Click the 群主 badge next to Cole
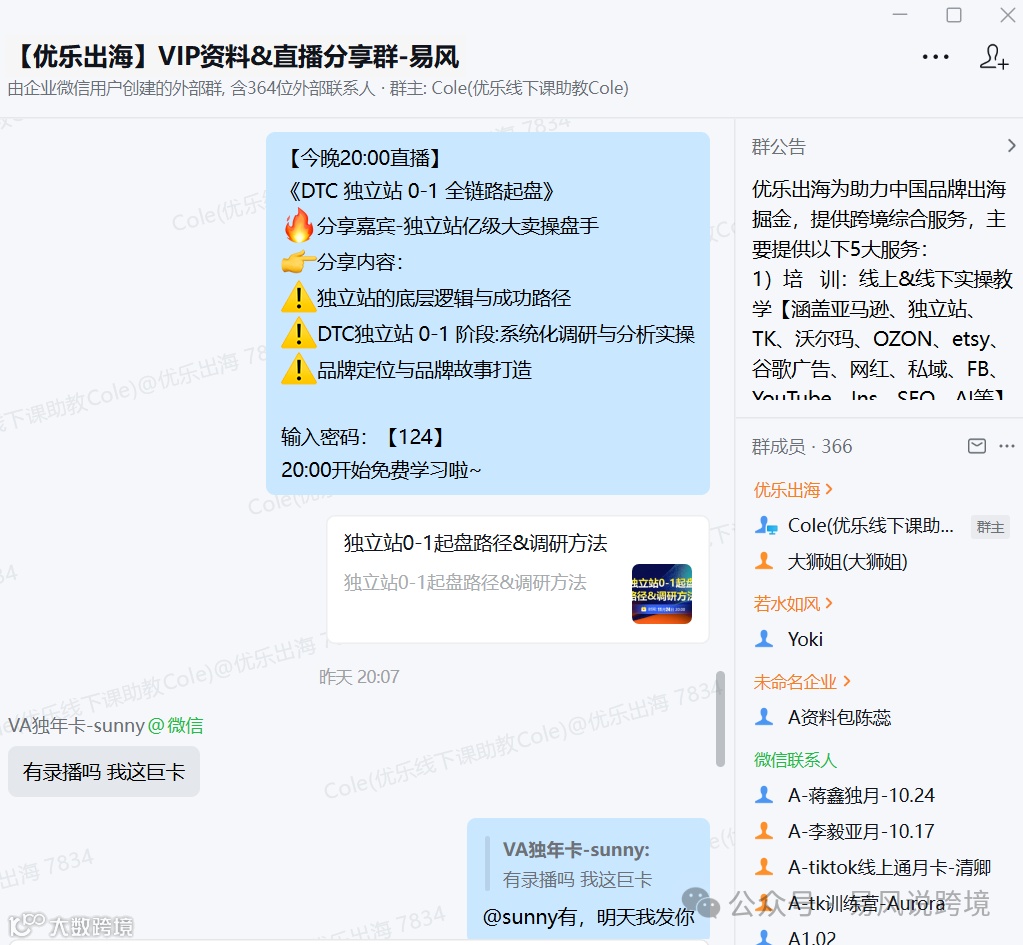Screen dimensions: 1023x945 990,527
